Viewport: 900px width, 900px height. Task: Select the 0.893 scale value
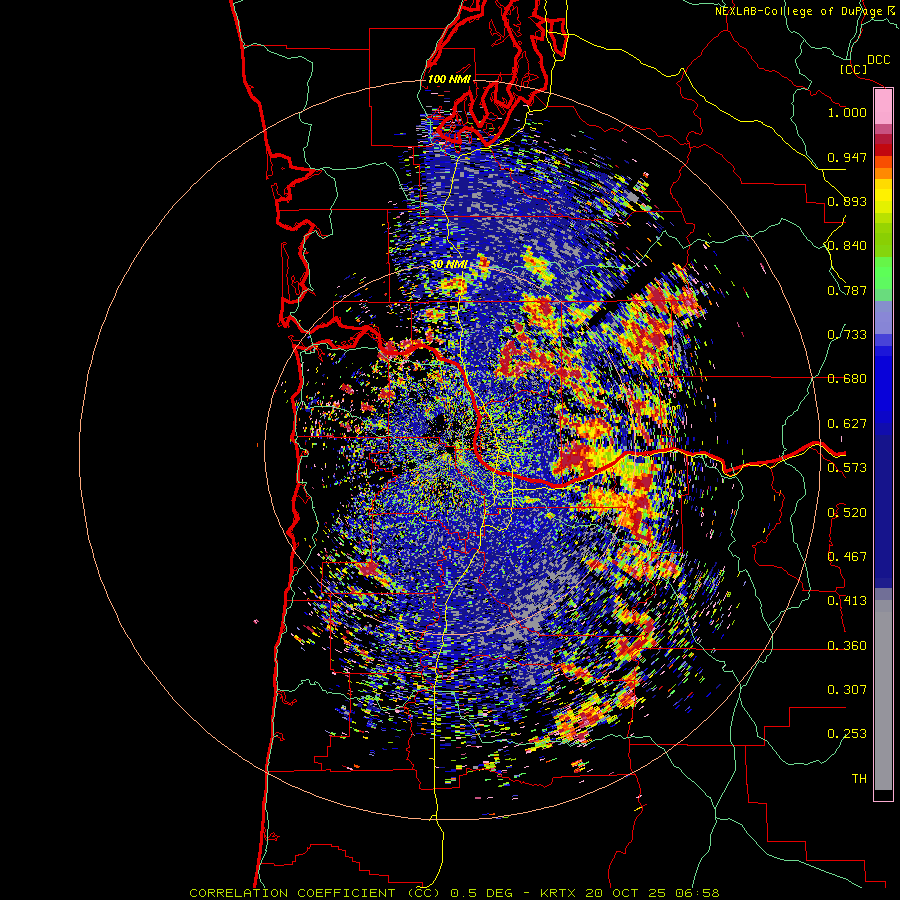847,201
